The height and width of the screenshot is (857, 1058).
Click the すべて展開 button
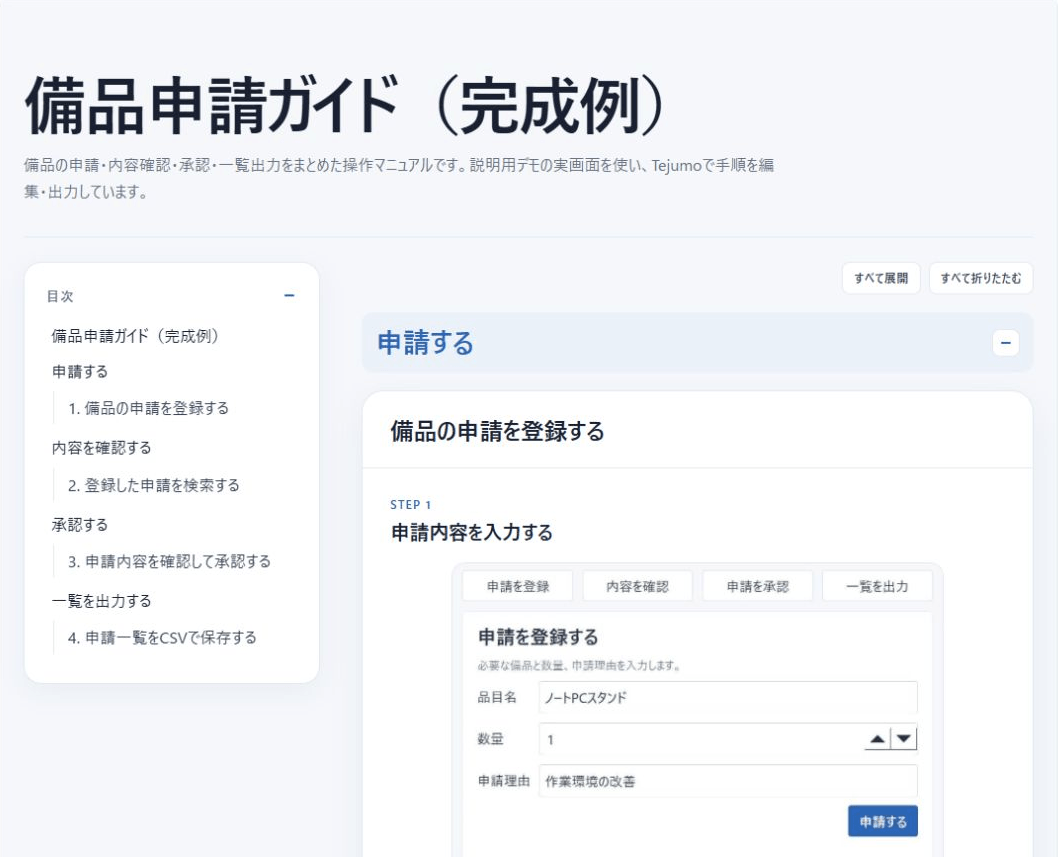click(x=881, y=278)
